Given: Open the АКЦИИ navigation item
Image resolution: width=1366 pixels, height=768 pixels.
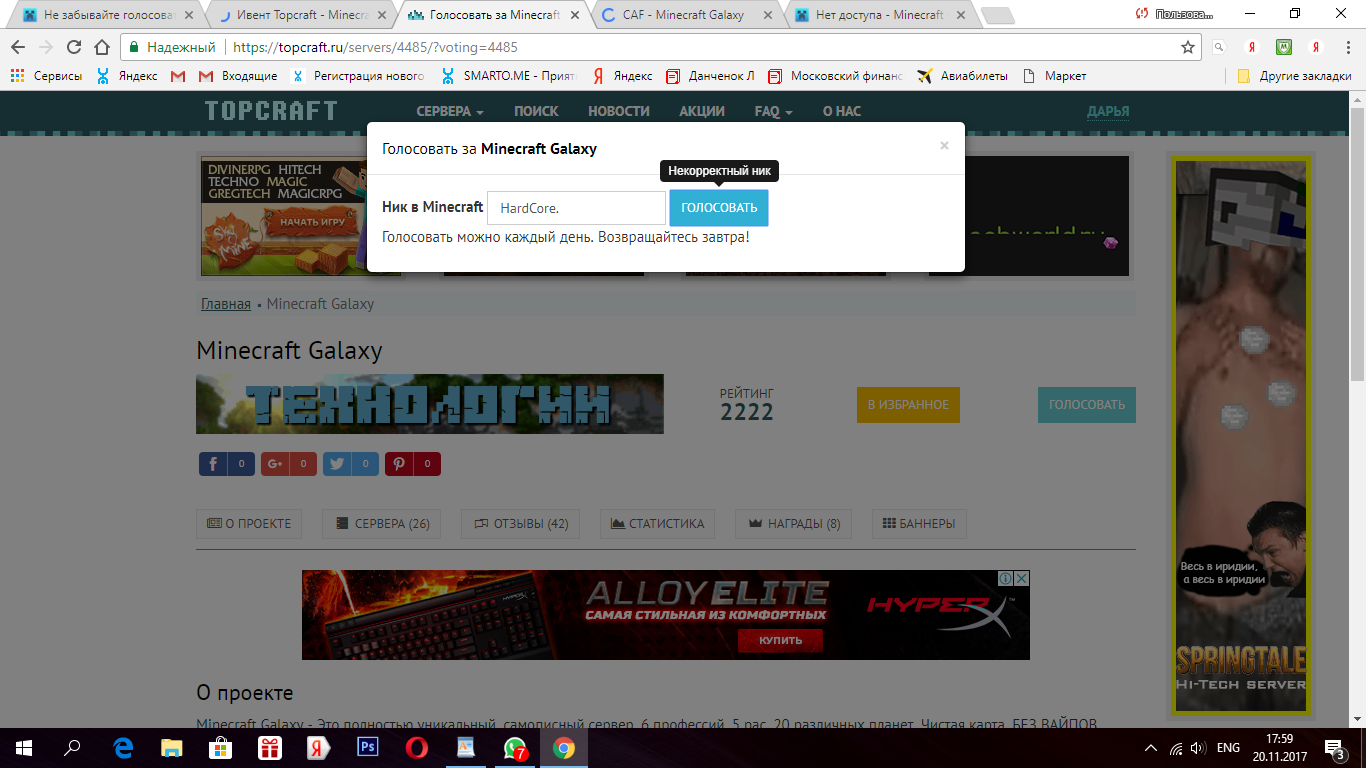Looking at the screenshot, I should [x=702, y=111].
